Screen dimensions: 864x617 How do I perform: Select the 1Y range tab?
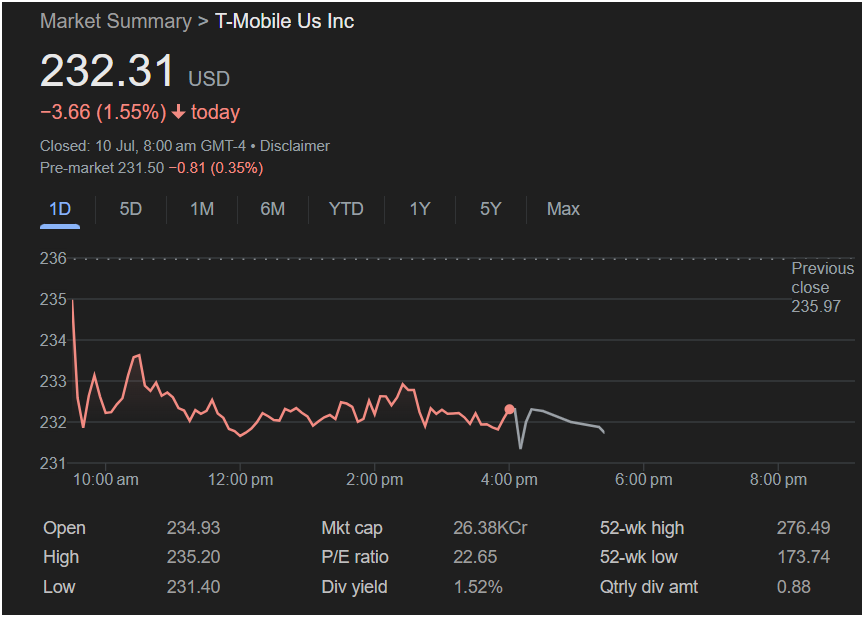tap(419, 209)
